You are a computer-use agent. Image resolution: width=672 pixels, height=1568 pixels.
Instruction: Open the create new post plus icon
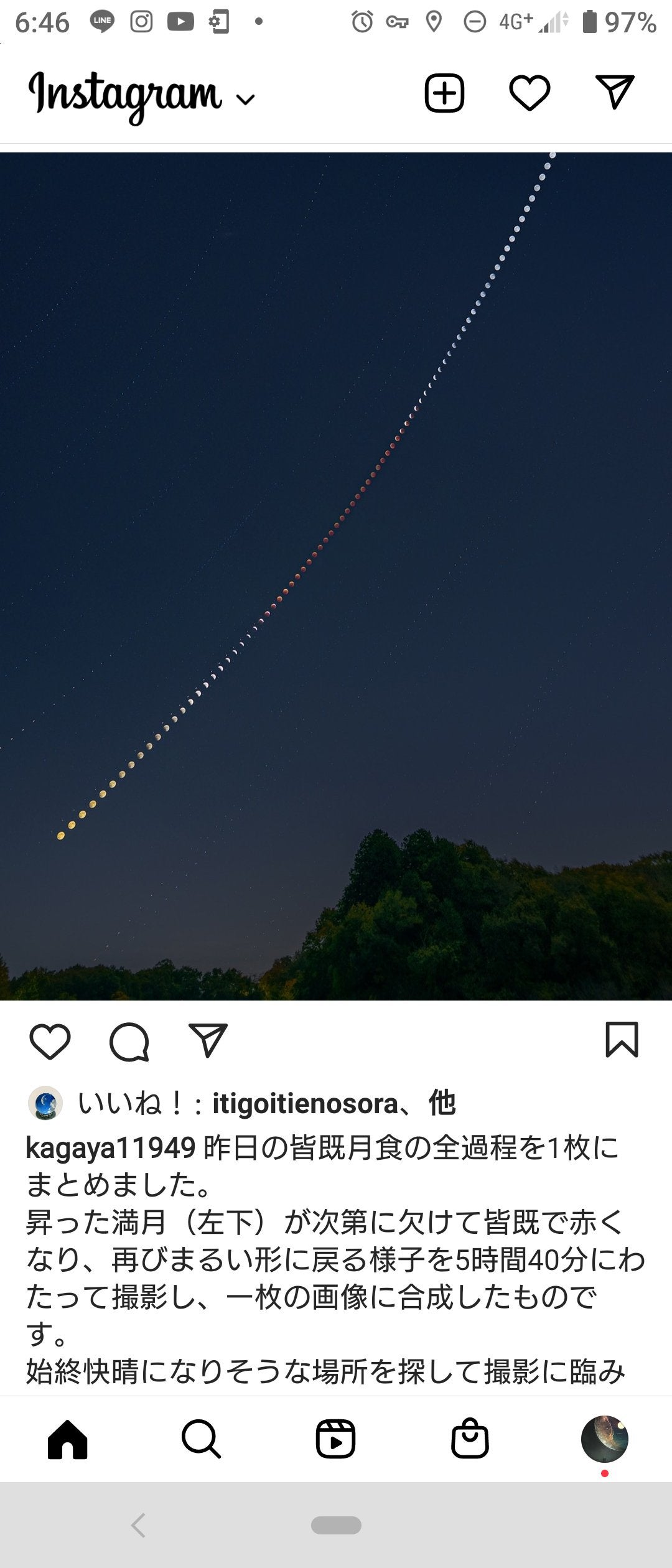[x=444, y=93]
